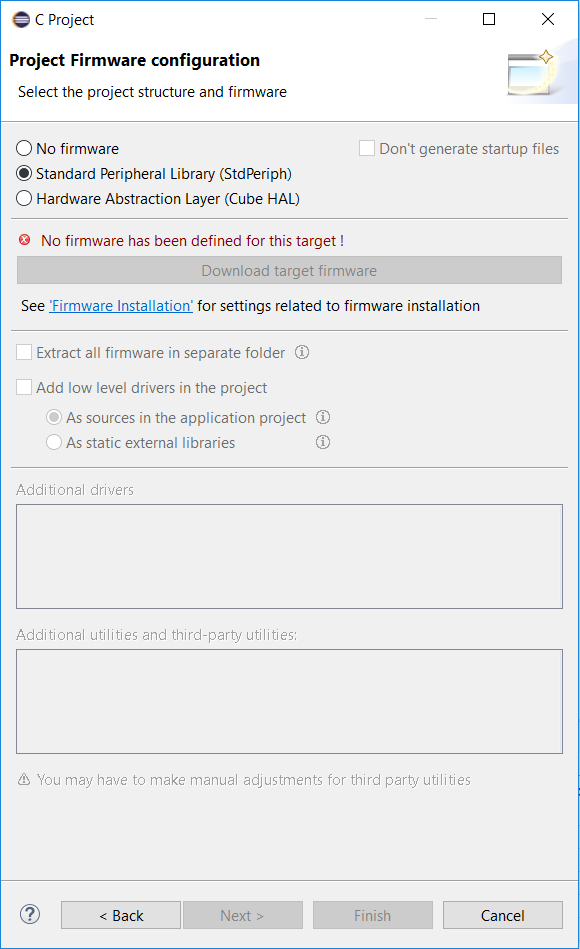This screenshot has height=949, width=580.
Task: Click info icon next to static external libraries
Action: [x=323, y=442]
